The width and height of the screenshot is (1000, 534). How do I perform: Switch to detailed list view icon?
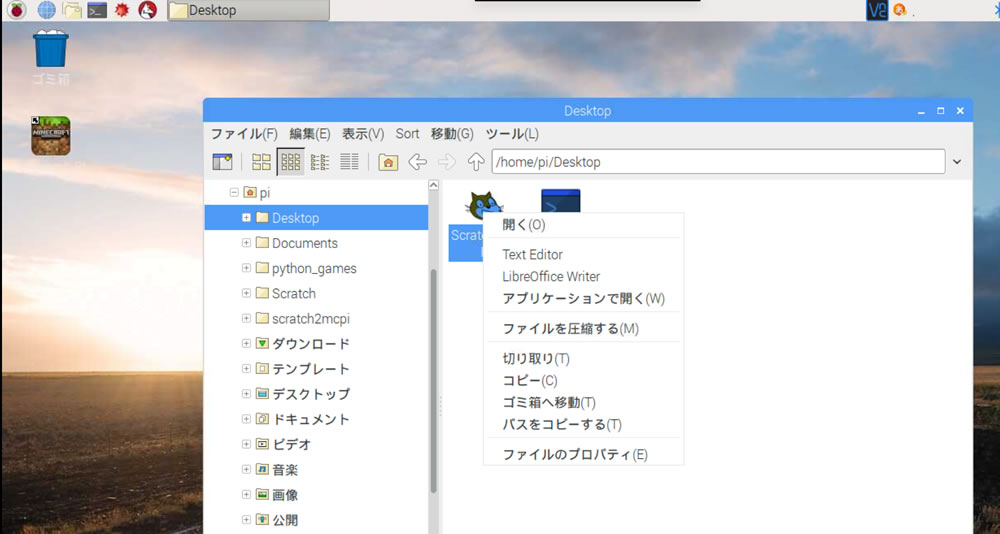(349, 162)
